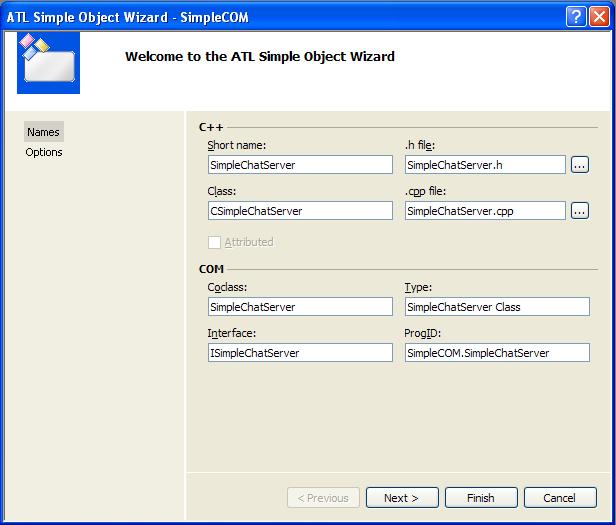Click the 'Welcome to the ATL Simple Object Wizard' heading
616x525 pixels.
260,57
